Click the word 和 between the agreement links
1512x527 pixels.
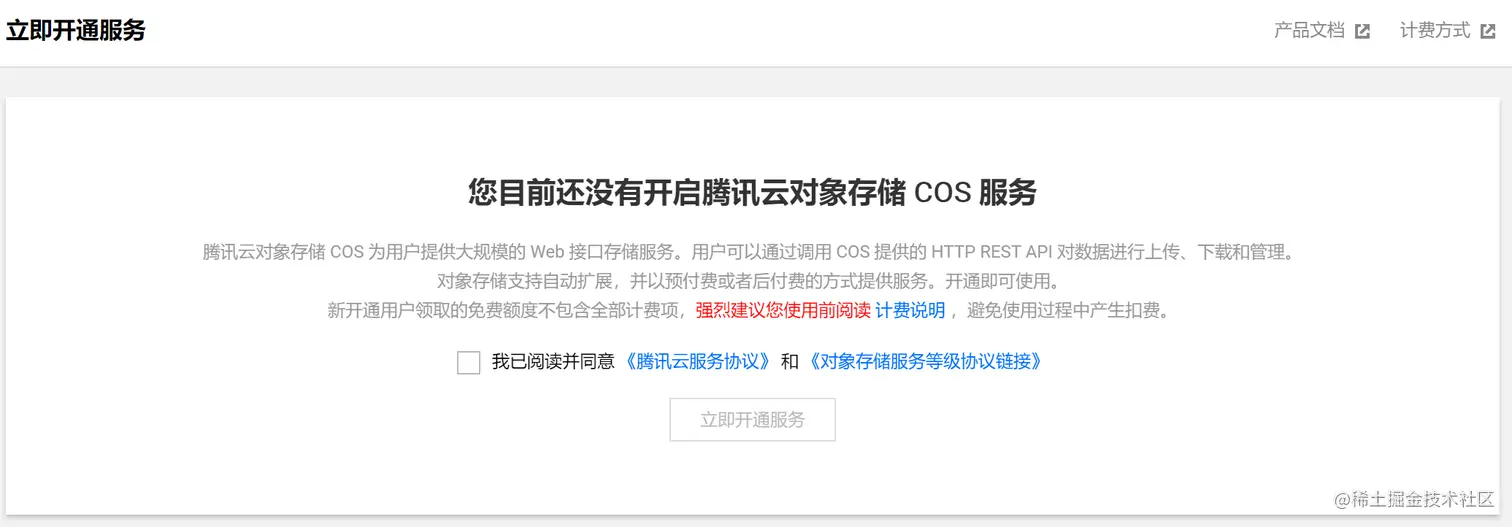click(790, 362)
